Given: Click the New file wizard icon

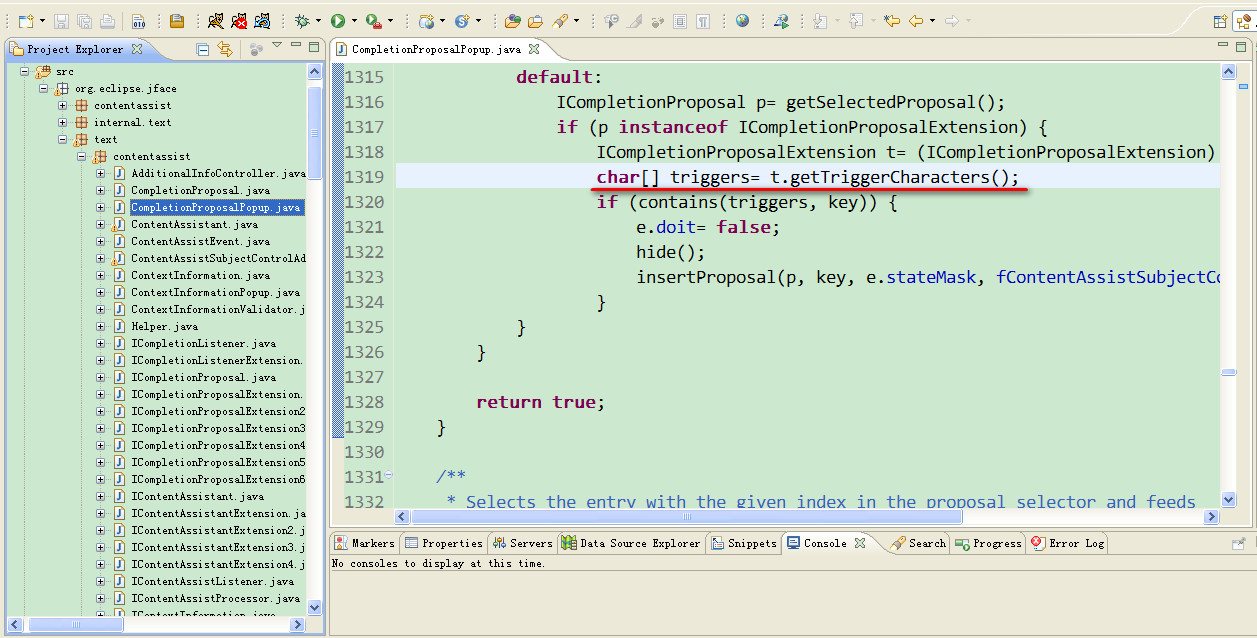Looking at the screenshot, I should pos(26,20).
